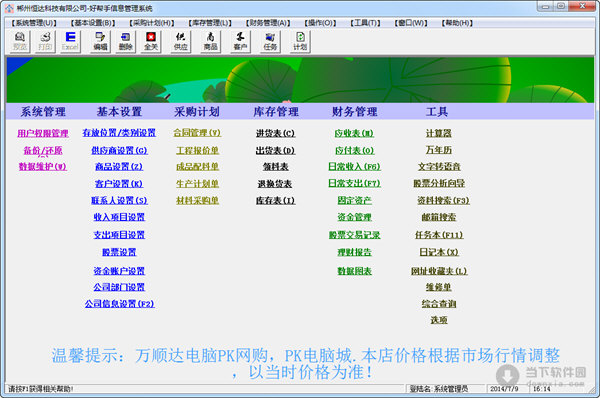Open the 计划 plan toolbar icon

(300, 41)
